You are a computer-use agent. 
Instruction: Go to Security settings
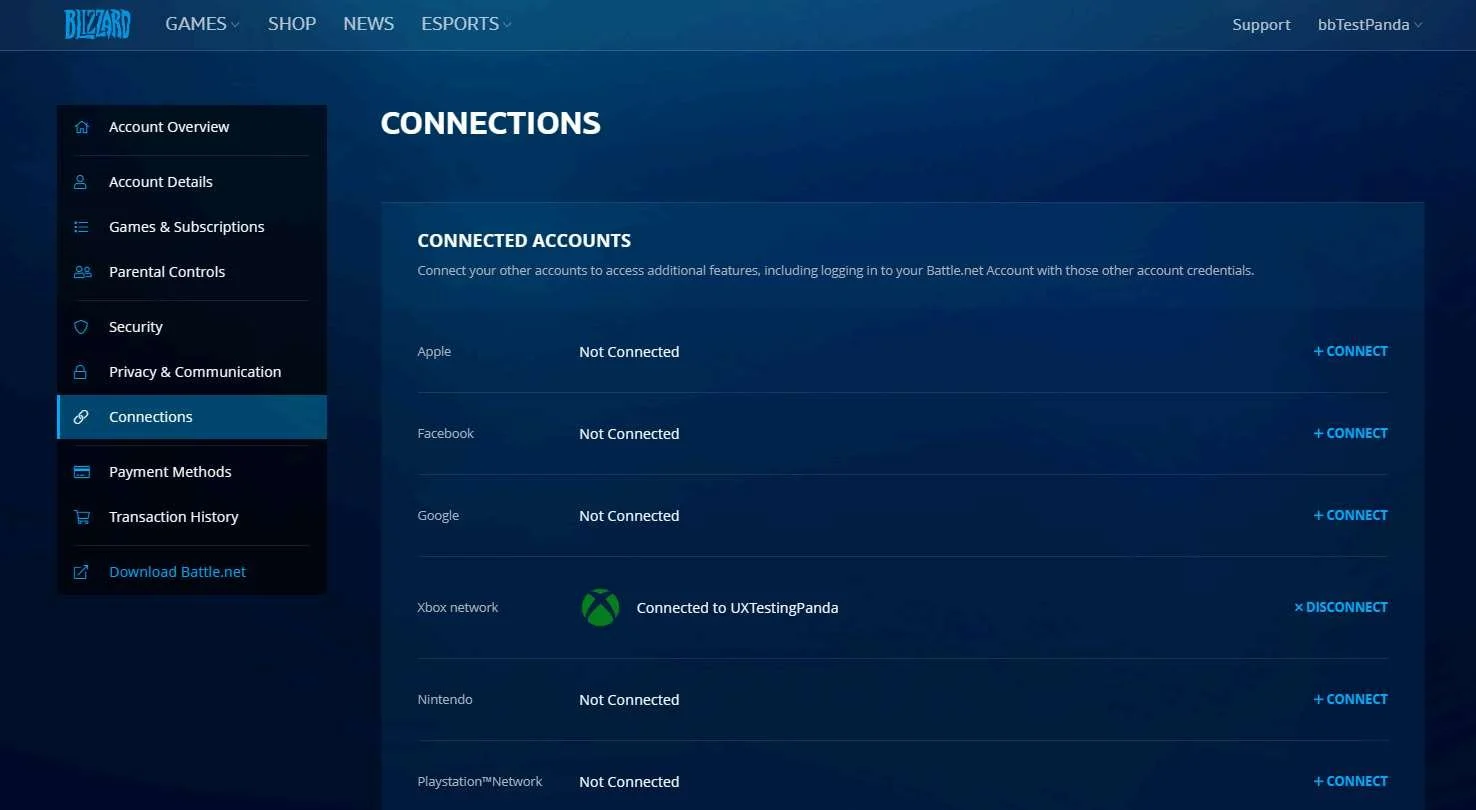coord(192,327)
